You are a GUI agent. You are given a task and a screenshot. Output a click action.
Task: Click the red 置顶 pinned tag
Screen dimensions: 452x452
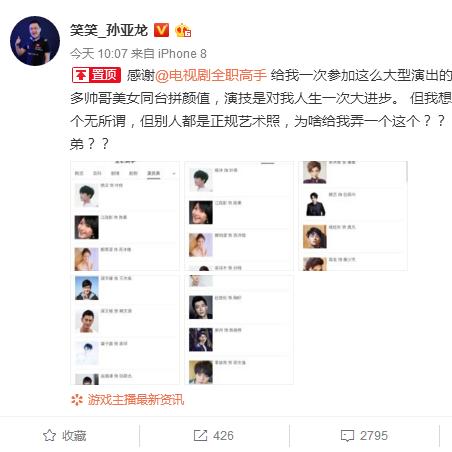tap(96, 75)
